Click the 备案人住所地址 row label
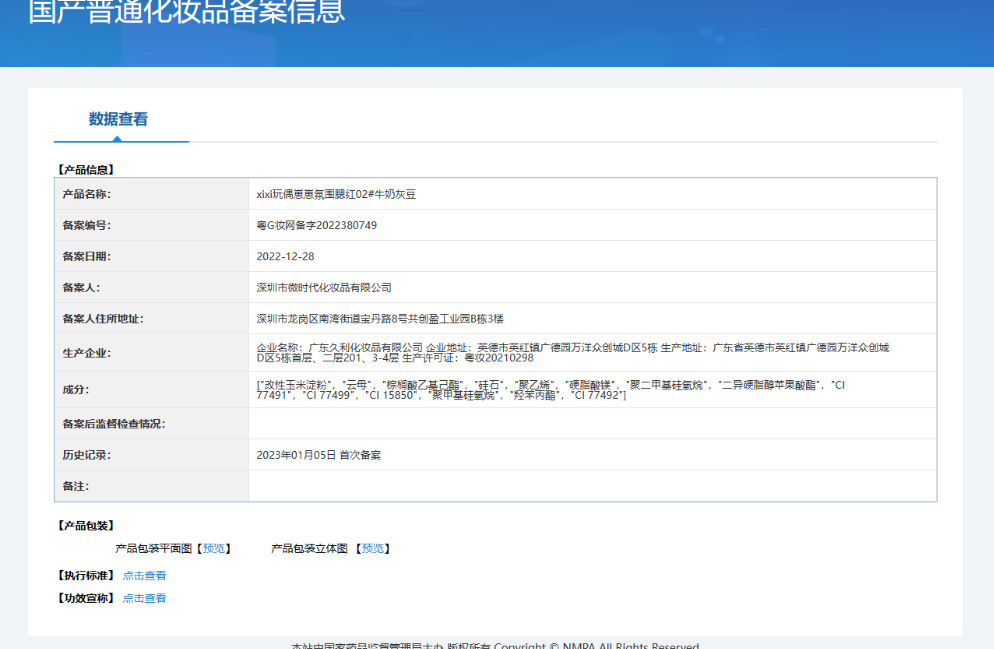Image resolution: width=994 pixels, height=649 pixels. (x=103, y=319)
